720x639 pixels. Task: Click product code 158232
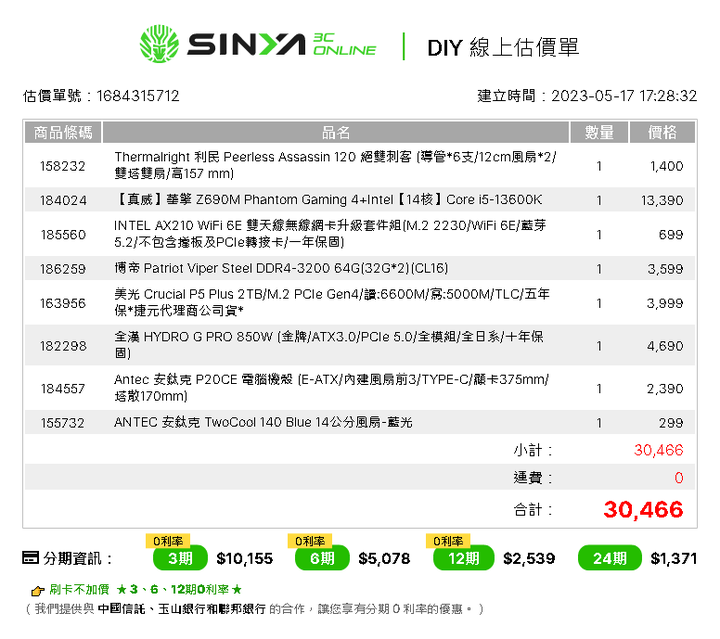pos(63,166)
